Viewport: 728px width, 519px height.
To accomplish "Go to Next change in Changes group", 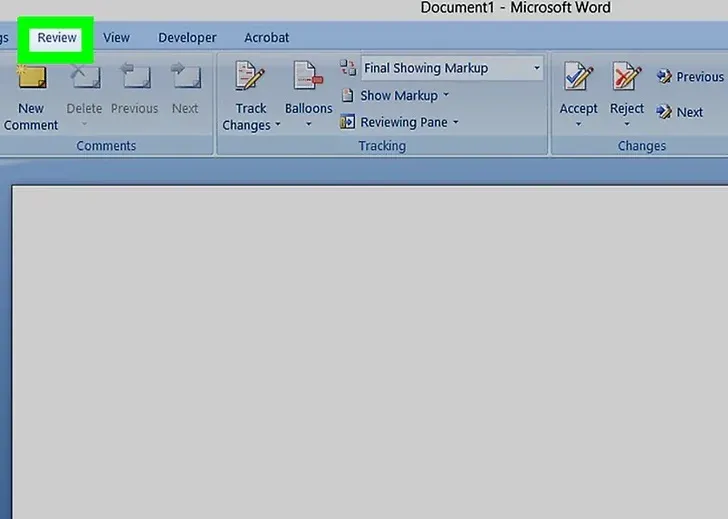I will 680,112.
